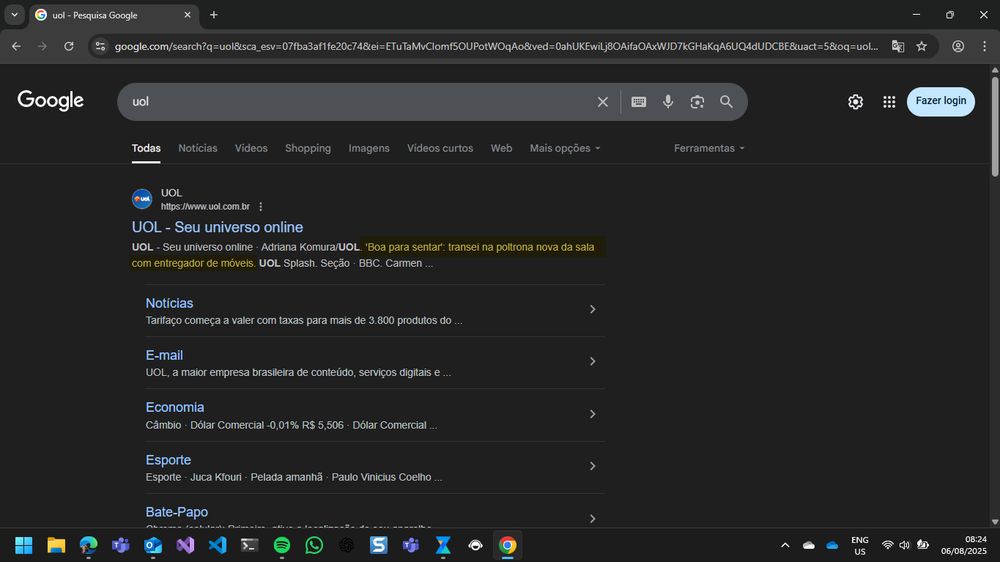This screenshot has height=562, width=1000.
Task: Open the Economia sitelink
Action: coord(175,407)
